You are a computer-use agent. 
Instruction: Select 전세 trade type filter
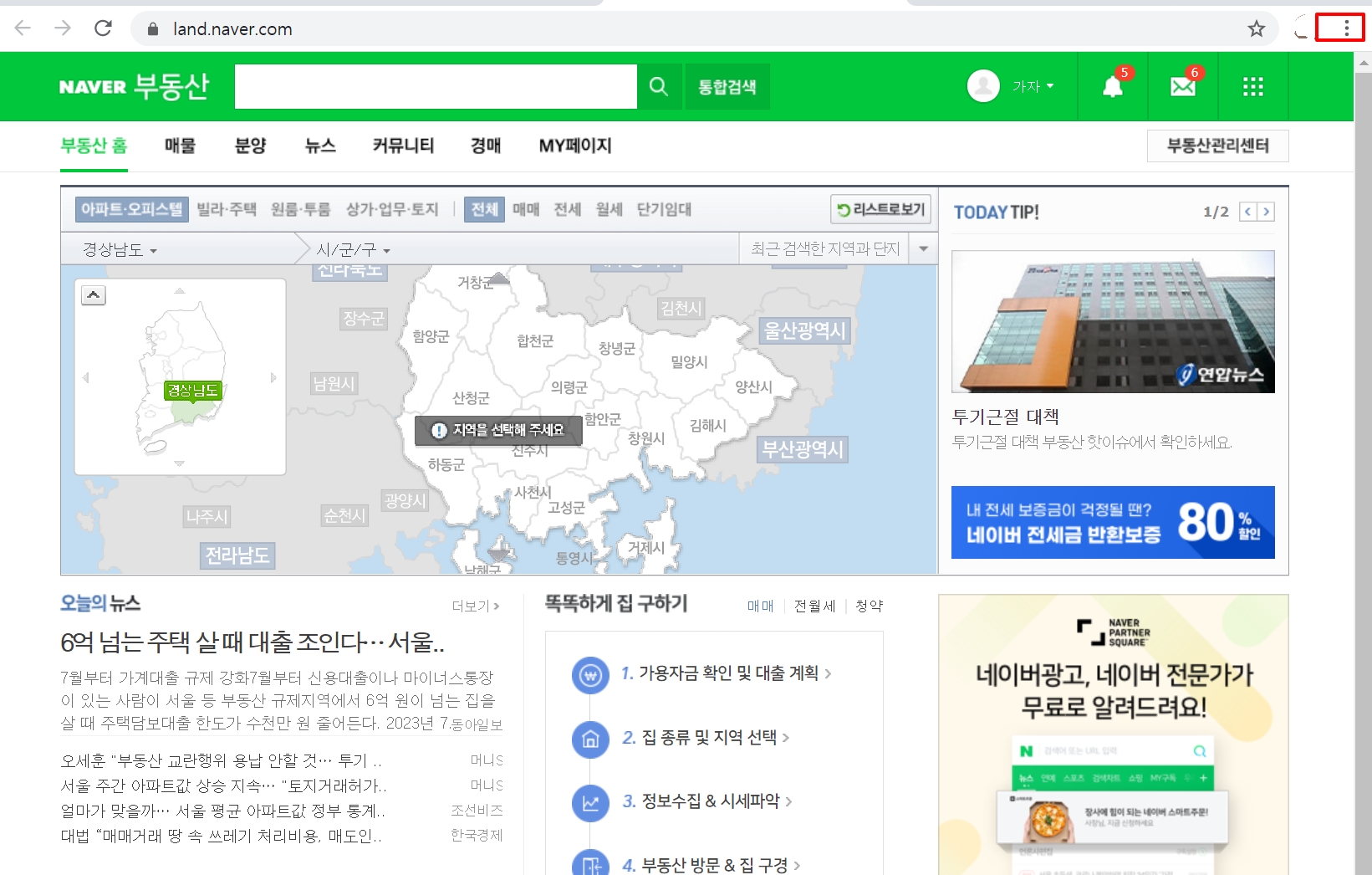pos(568,209)
